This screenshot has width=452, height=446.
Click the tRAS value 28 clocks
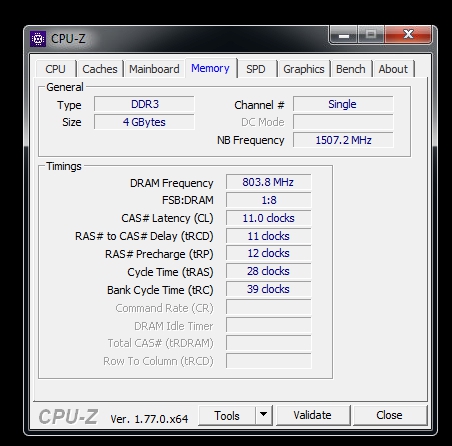click(269, 271)
